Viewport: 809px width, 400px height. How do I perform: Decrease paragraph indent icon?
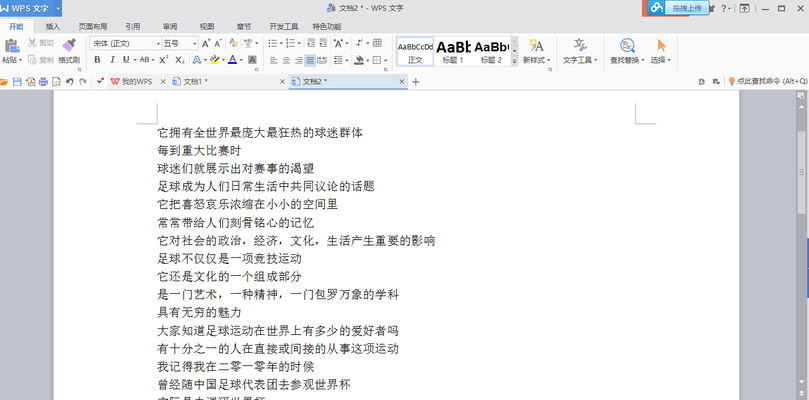point(311,43)
